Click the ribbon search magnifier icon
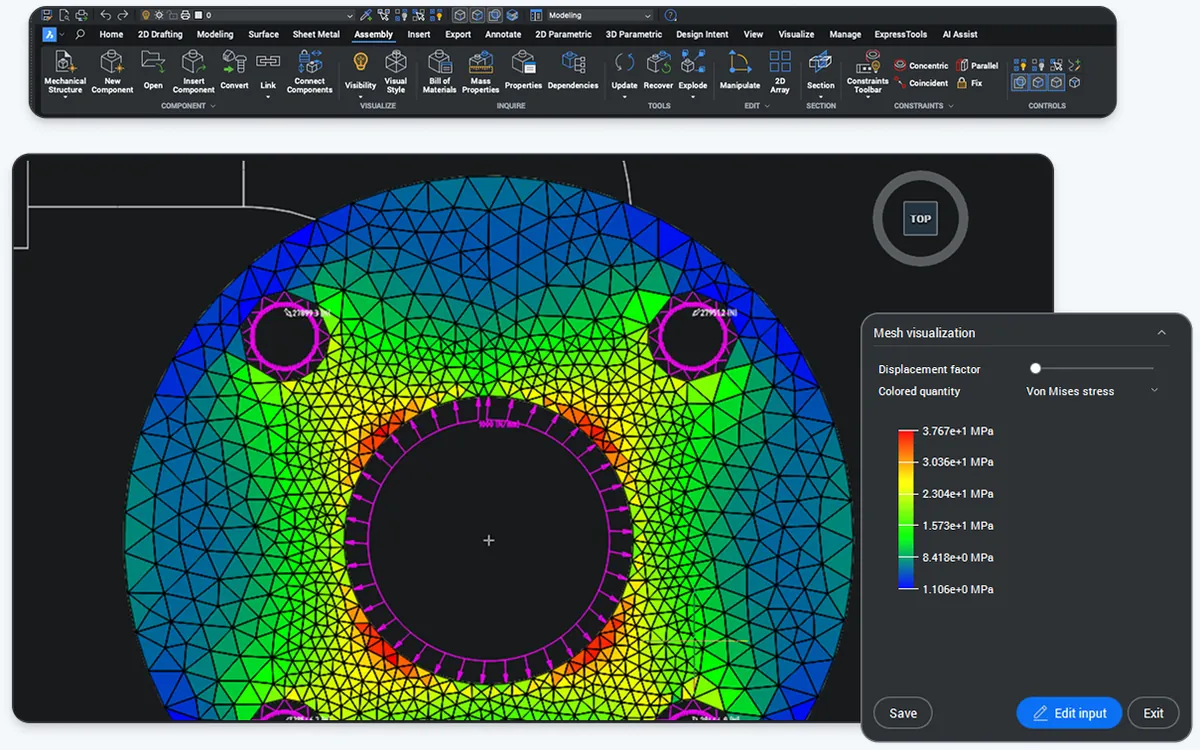1200x750 pixels. click(80, 34)
